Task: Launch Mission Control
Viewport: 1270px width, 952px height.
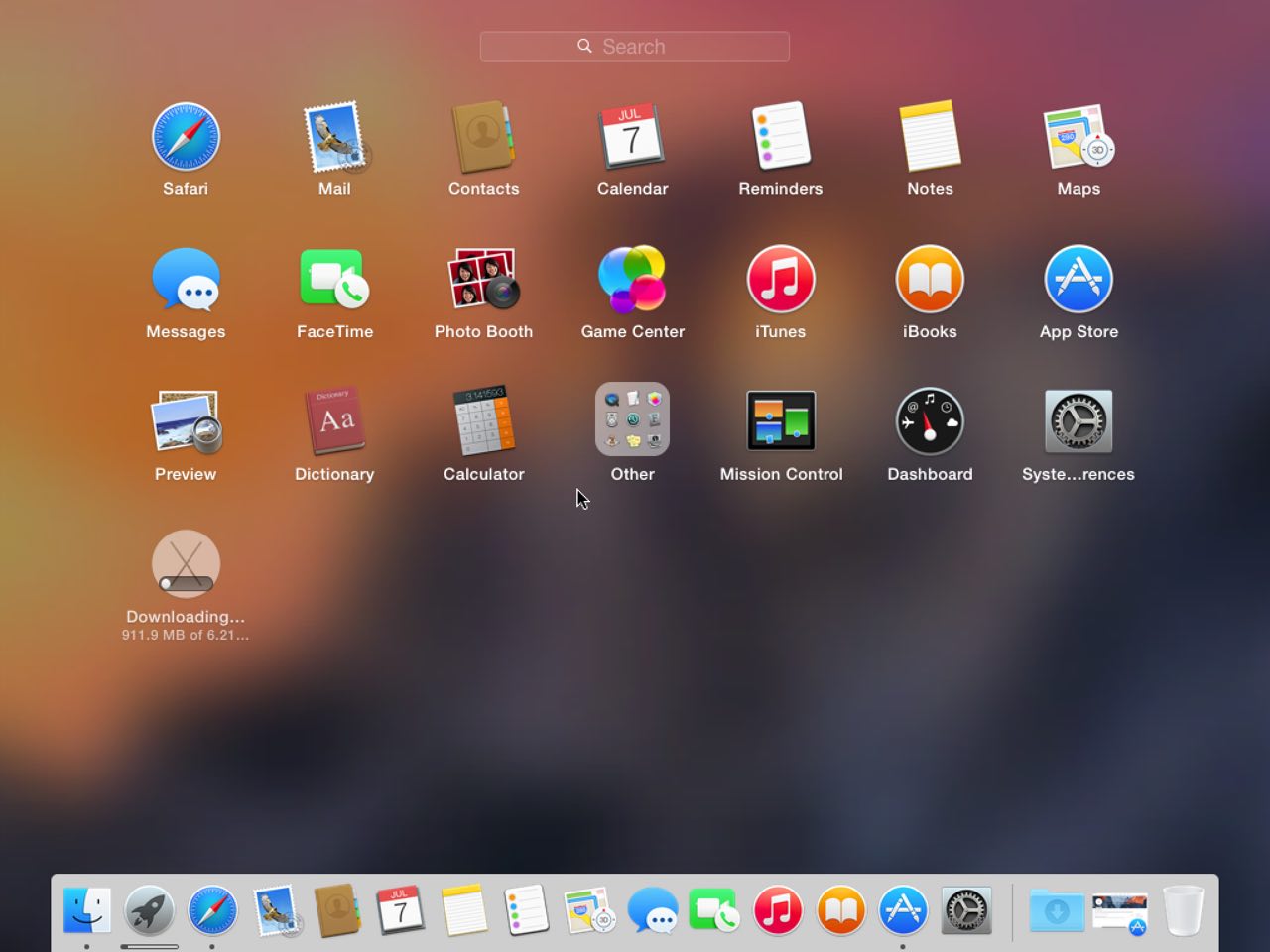Action: point(781,421)
